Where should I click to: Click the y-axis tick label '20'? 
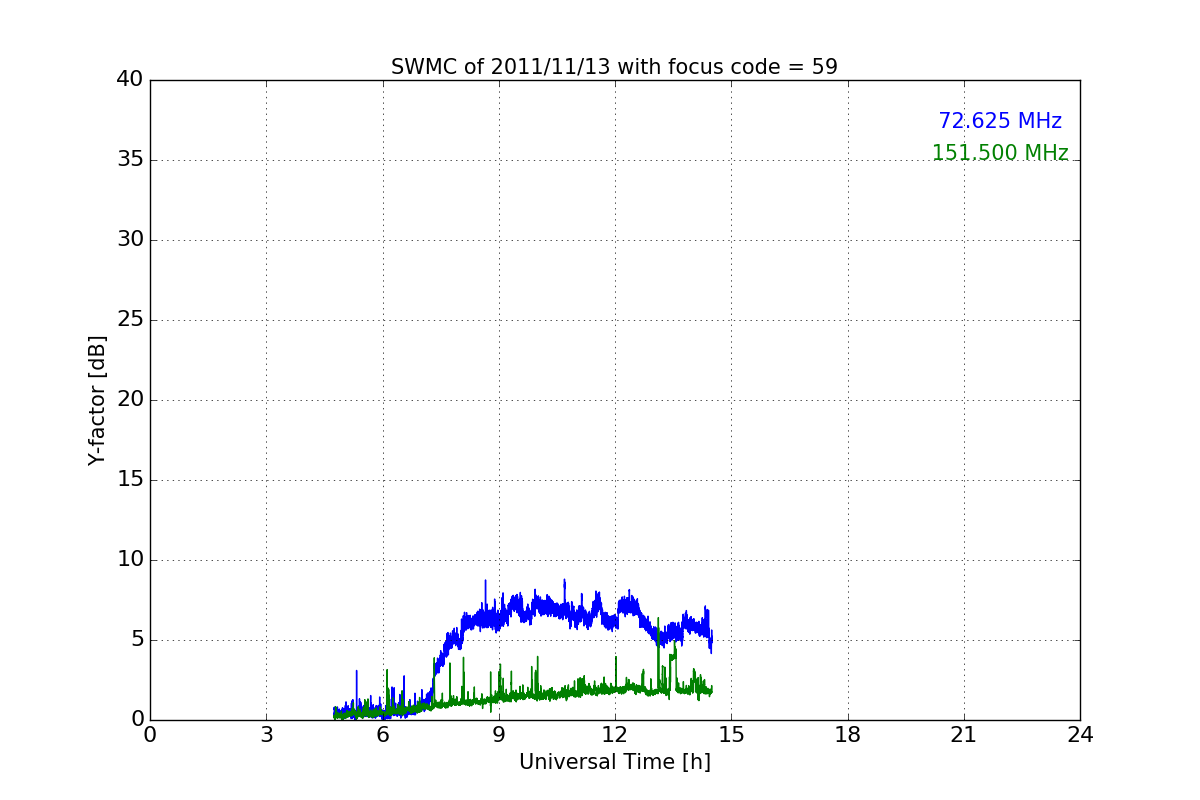[130, 400]
